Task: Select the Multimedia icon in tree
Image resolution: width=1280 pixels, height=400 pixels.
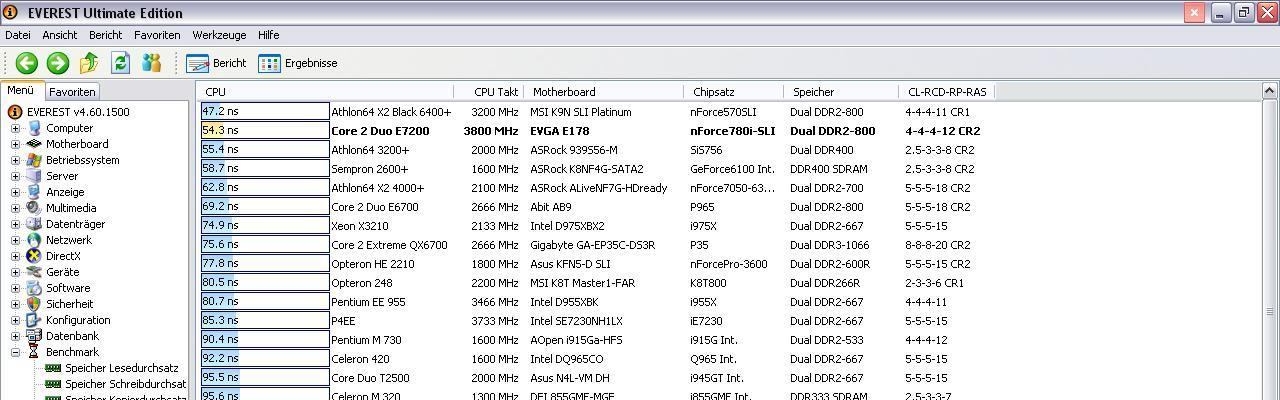Action: (34, 208)
